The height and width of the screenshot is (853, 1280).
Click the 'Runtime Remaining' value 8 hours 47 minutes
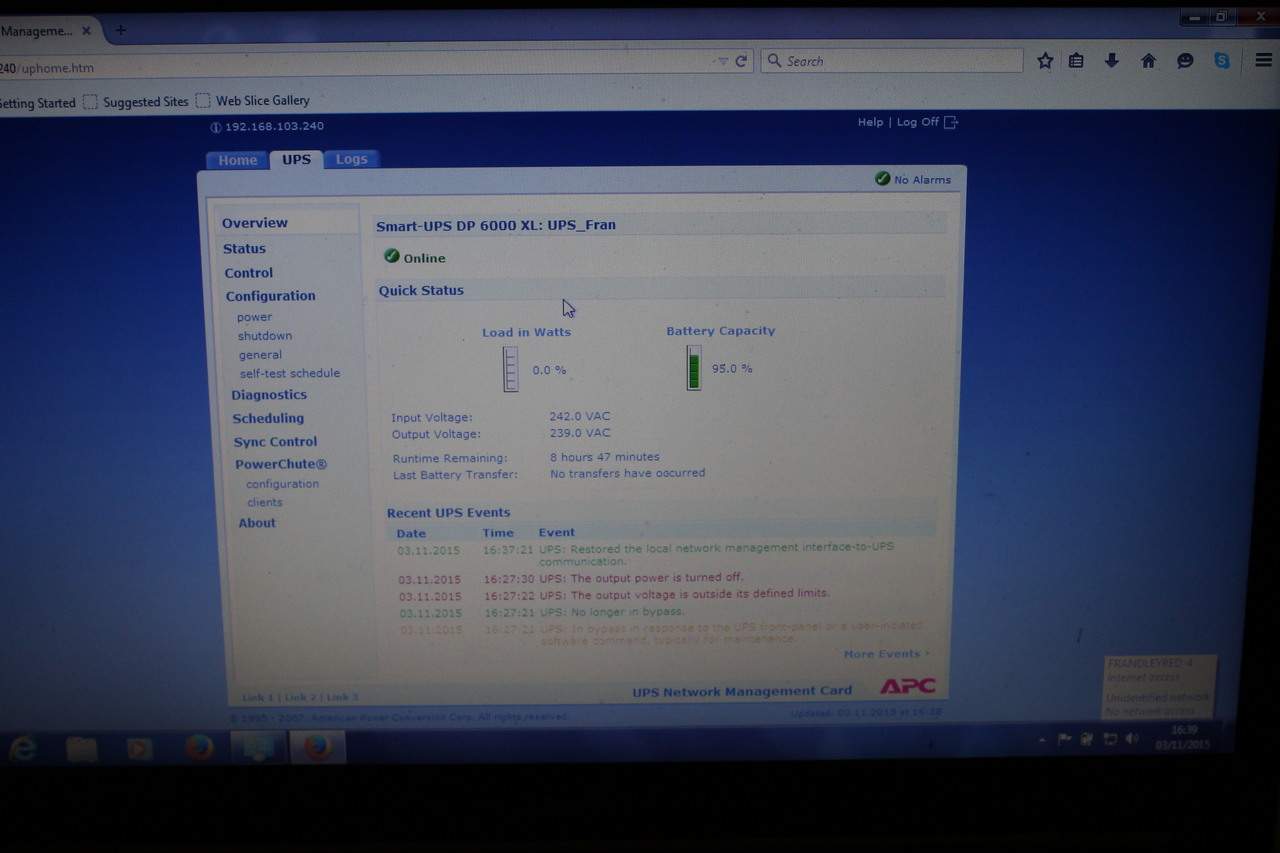(x=604, y=457)
